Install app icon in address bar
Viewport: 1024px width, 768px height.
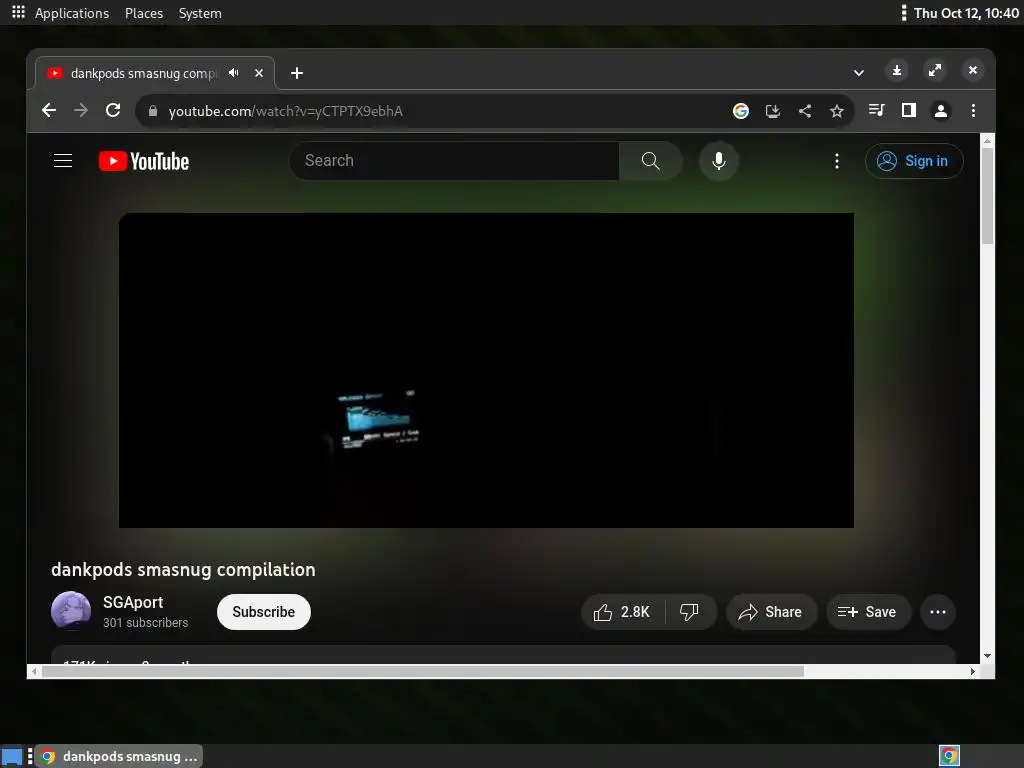pyautogui.click(x=773, y=111)
